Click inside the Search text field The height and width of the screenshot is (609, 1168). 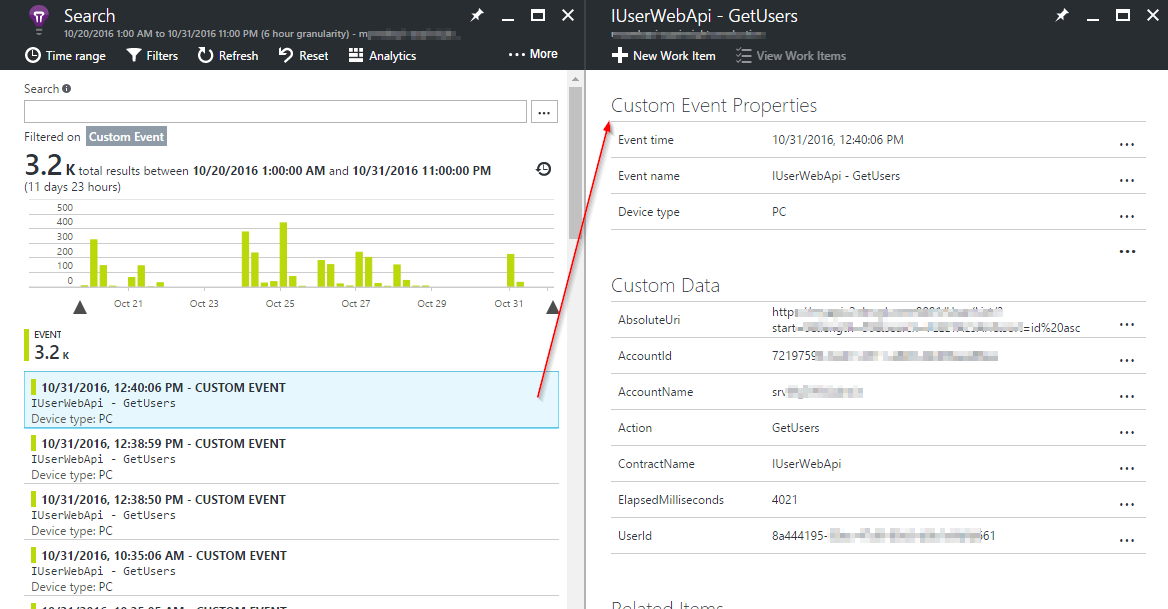(x=275, y=112)
